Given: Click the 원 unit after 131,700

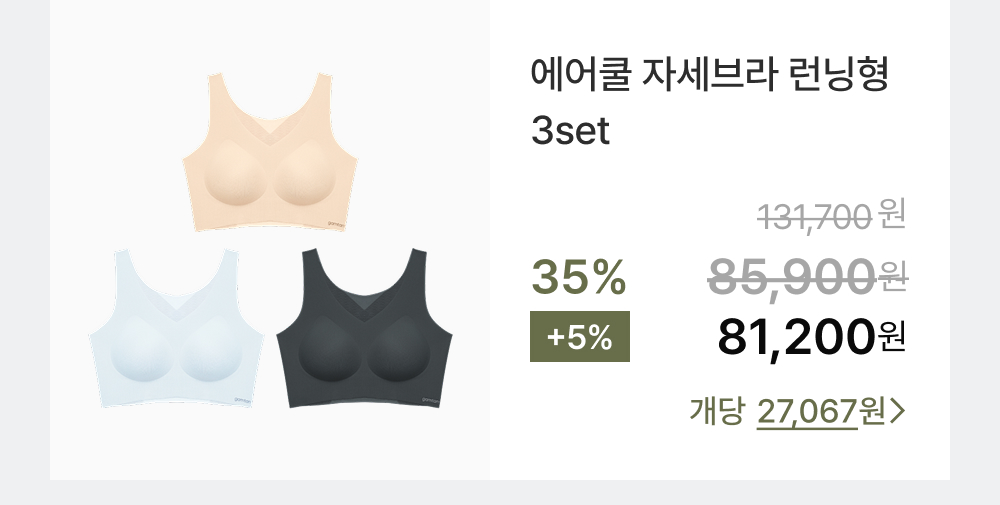Looking at the screenshot, I should pyautogui.click(x=892, y=214).
